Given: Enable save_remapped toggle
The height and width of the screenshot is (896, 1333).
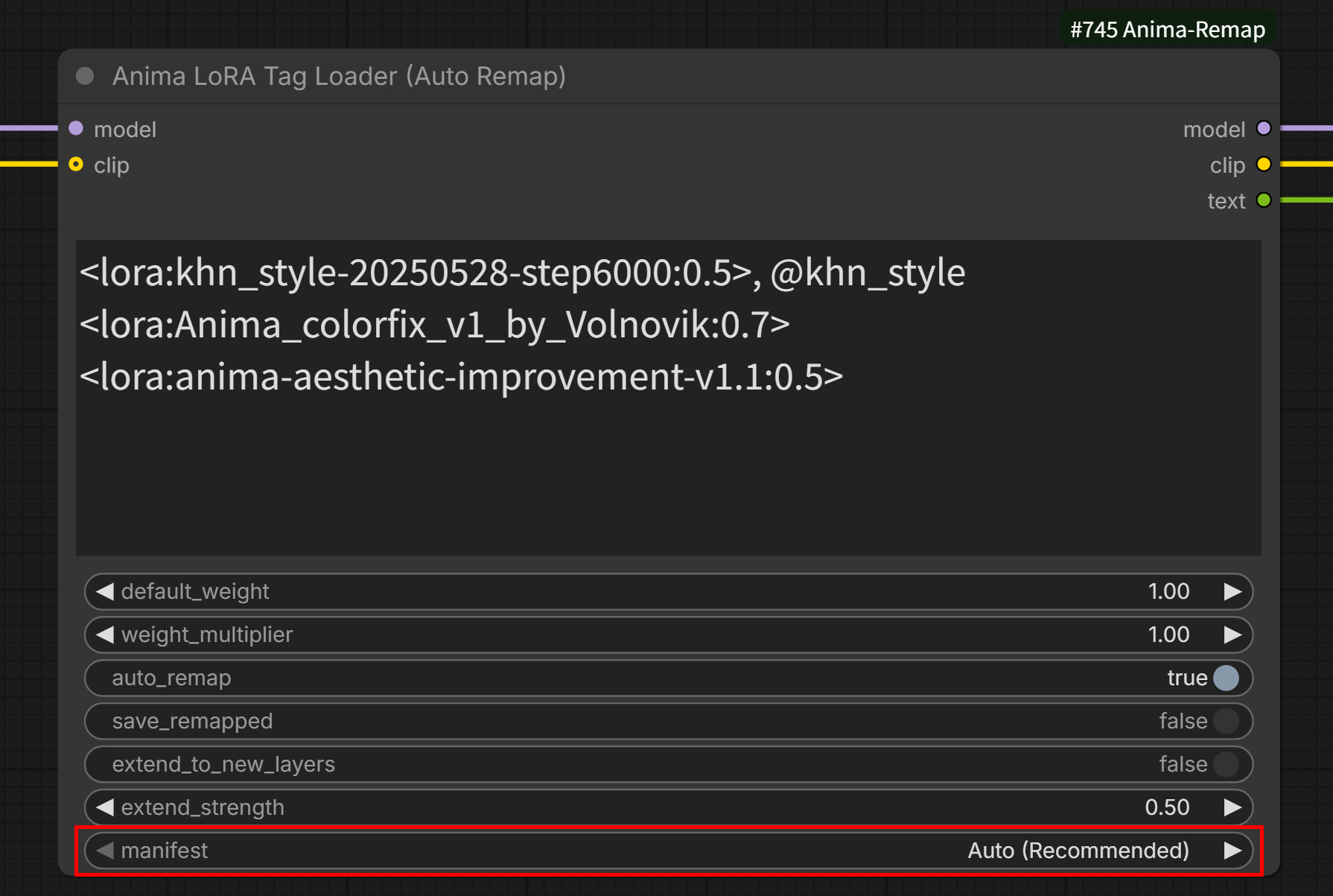Looking at the screenshot, I should coord(1226,721).
